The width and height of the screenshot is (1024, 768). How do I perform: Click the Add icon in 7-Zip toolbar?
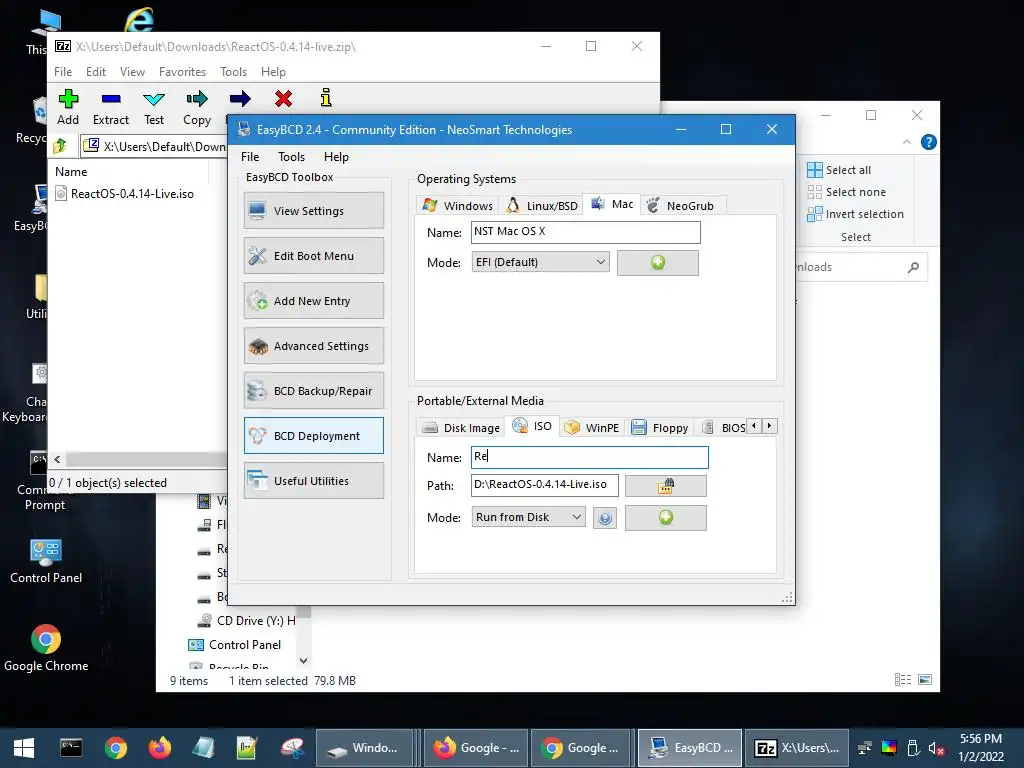tap(68, 99)
